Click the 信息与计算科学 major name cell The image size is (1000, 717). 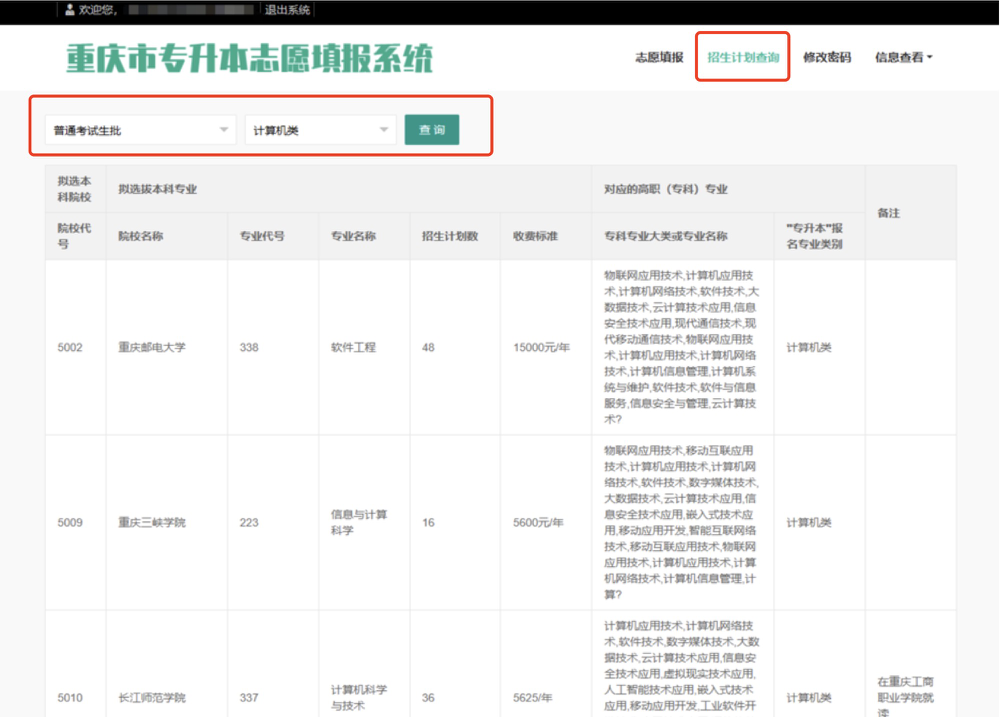click(x=359, y=523)
